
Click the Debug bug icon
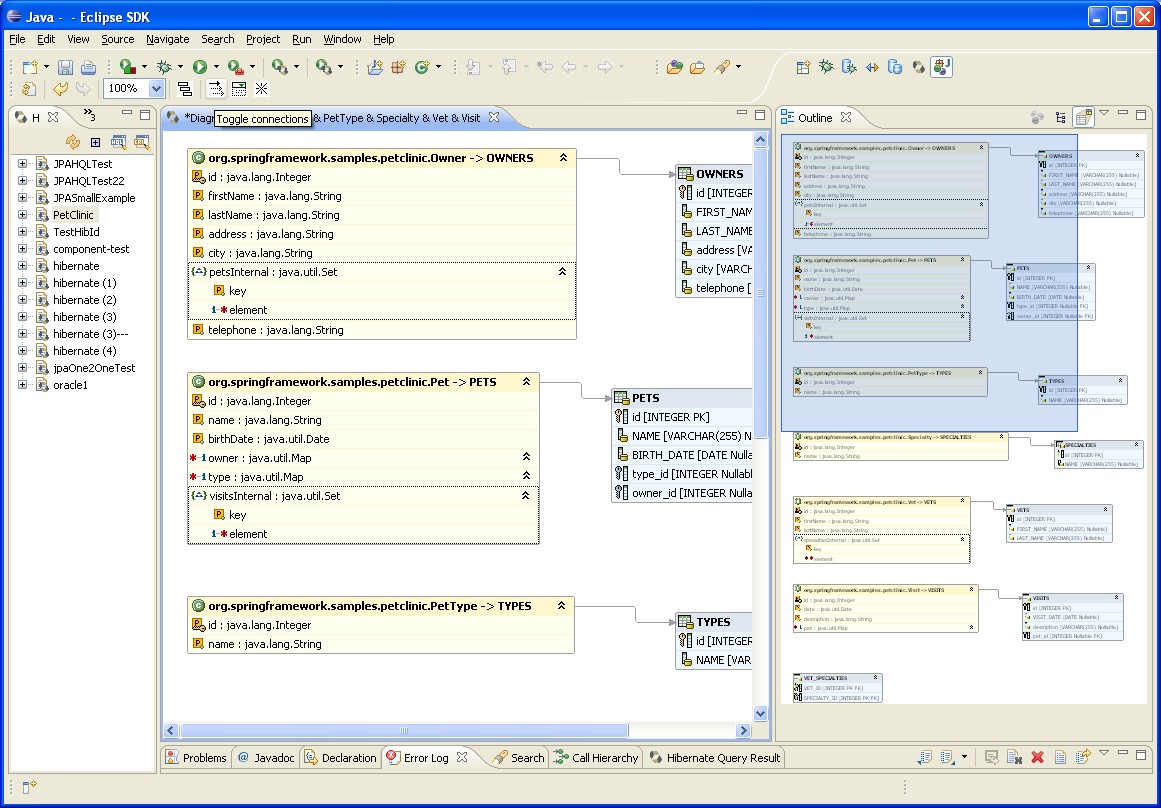164,67
